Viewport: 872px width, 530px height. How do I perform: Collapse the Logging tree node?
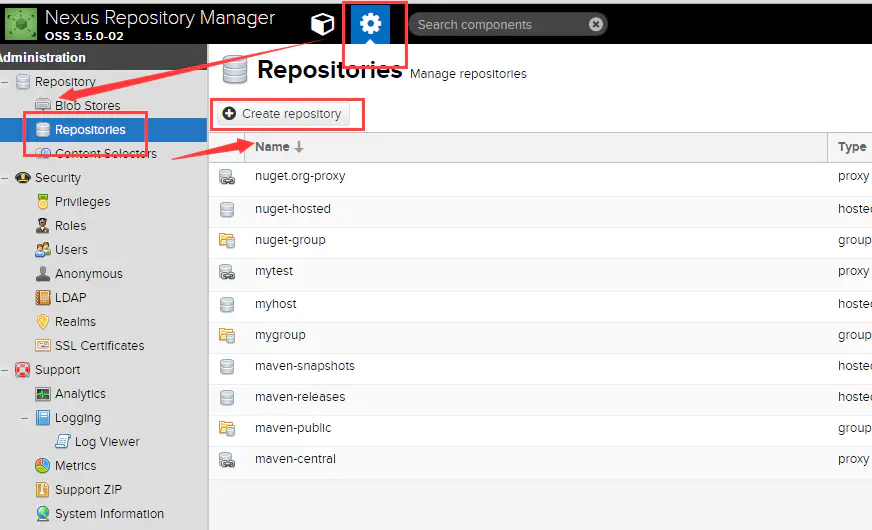tap(24, 418)
